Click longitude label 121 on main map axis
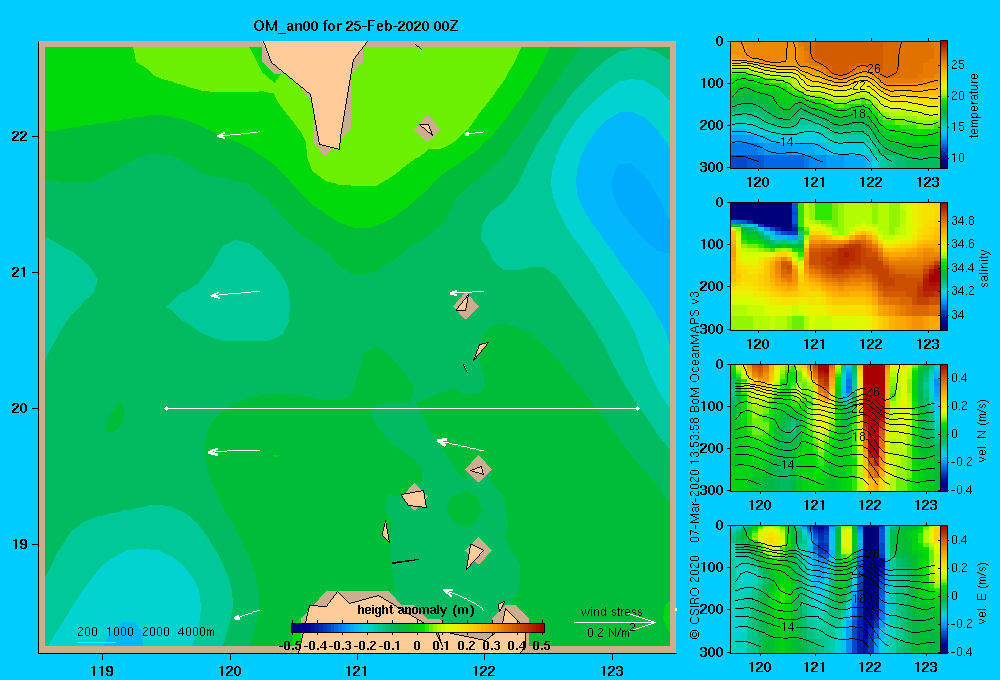Viewport: 1000px width, 680px height. 357,670
